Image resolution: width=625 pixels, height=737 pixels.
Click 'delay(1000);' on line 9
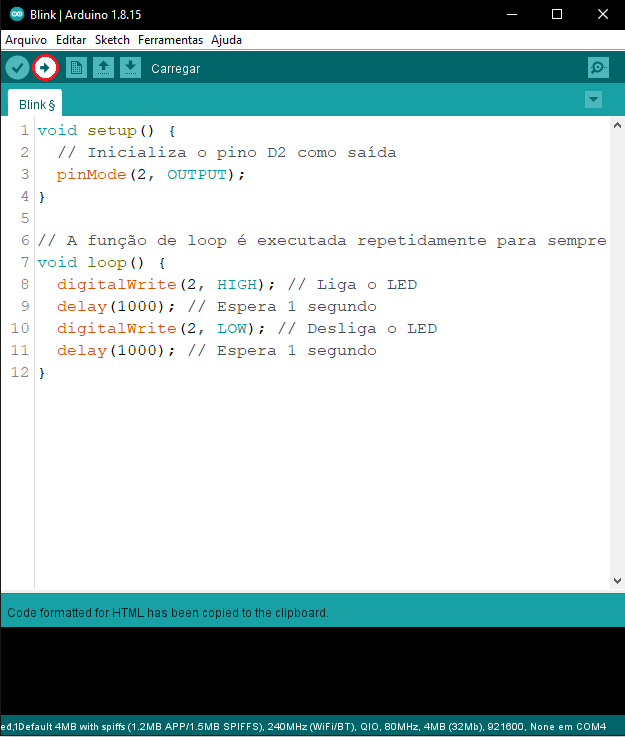(x=116, y=307)
